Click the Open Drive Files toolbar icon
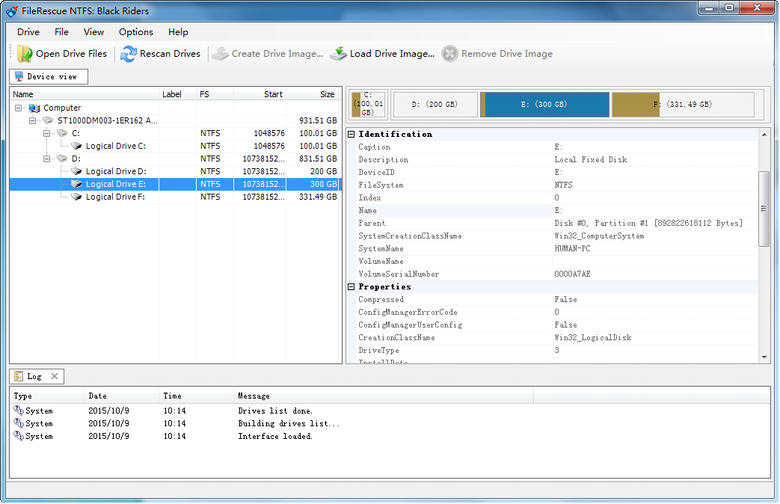 coord(25,54)
